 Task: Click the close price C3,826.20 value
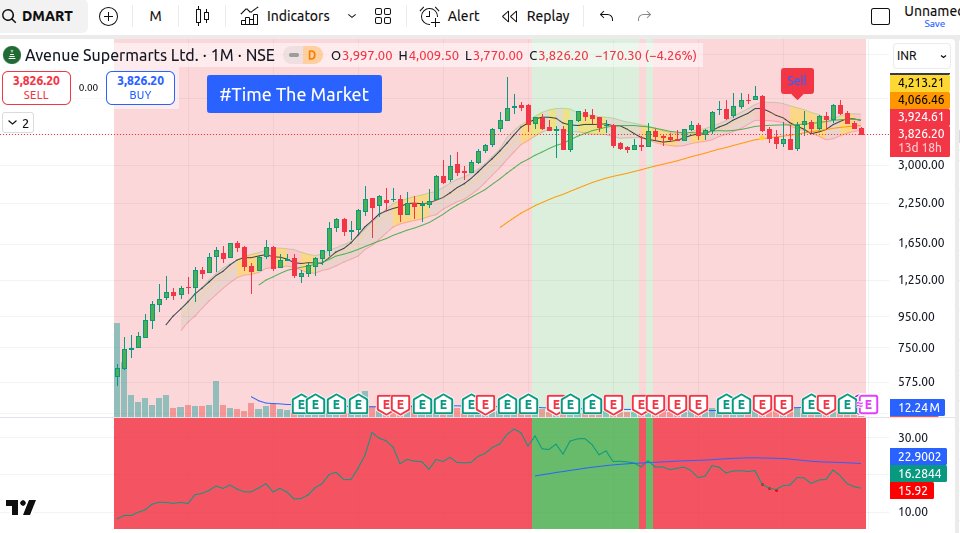[x=559, y=56]
